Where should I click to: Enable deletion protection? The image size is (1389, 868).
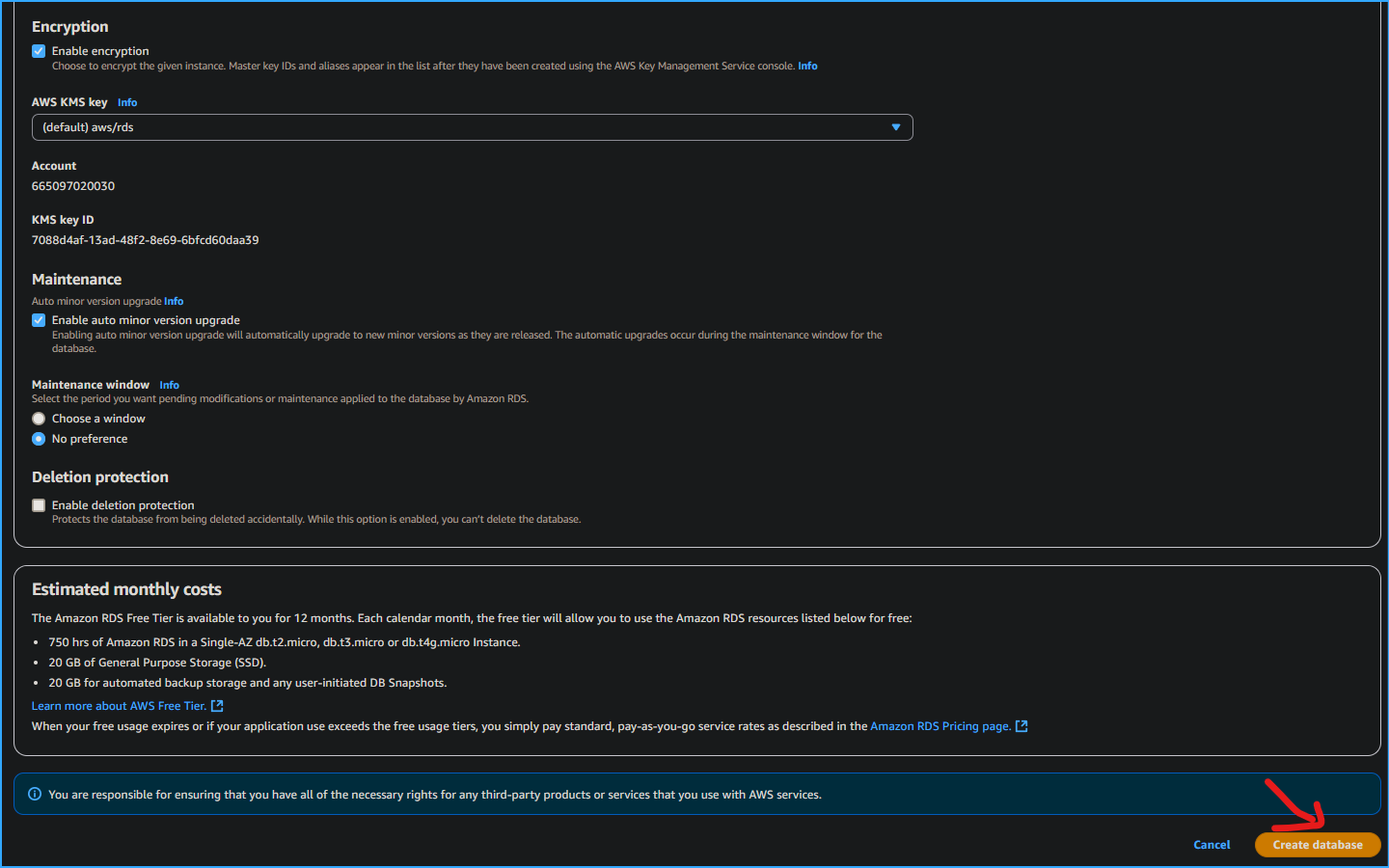coord(38,504)
